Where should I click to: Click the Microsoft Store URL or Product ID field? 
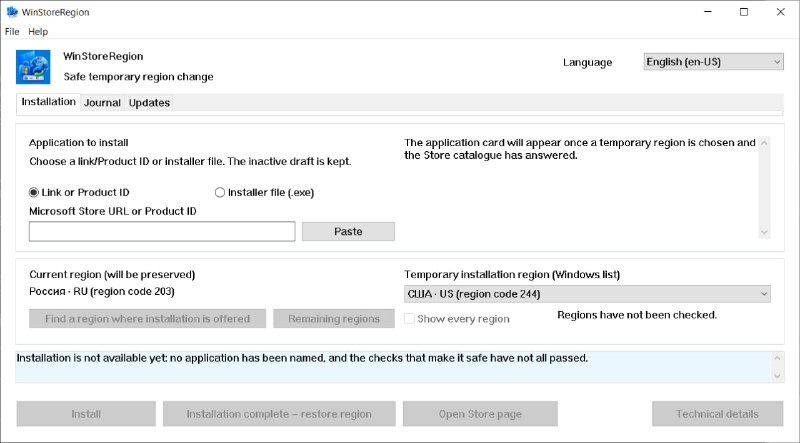pos(162,231)
